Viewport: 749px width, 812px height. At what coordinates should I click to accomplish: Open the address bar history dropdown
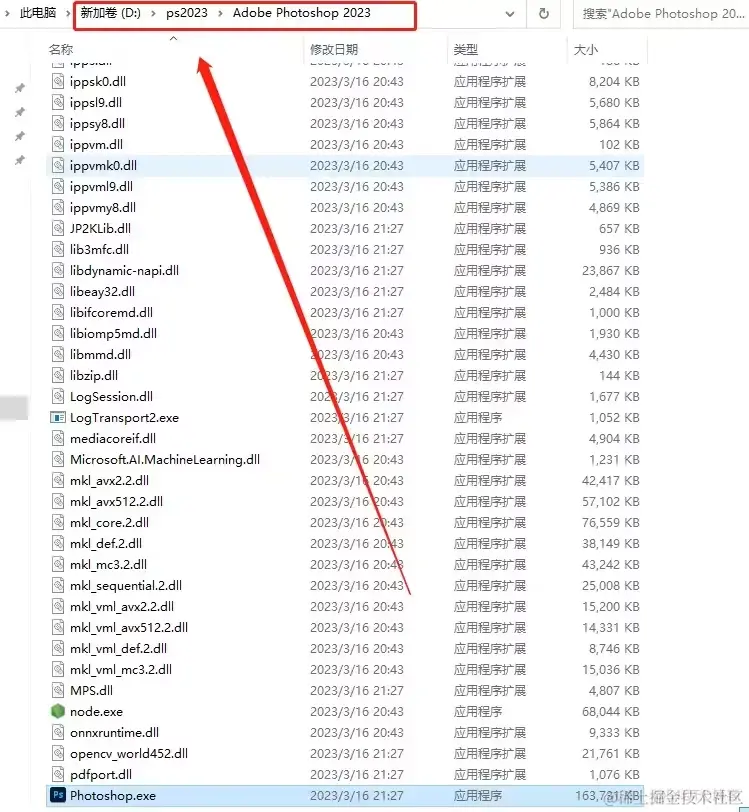[x=510, y=14]
